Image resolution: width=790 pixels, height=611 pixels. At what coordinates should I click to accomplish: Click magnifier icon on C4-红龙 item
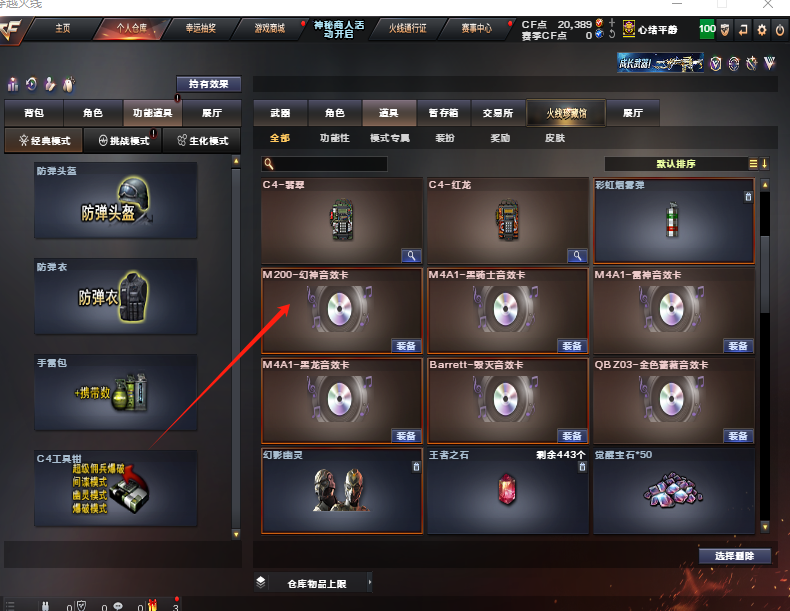tap(577, 256)
